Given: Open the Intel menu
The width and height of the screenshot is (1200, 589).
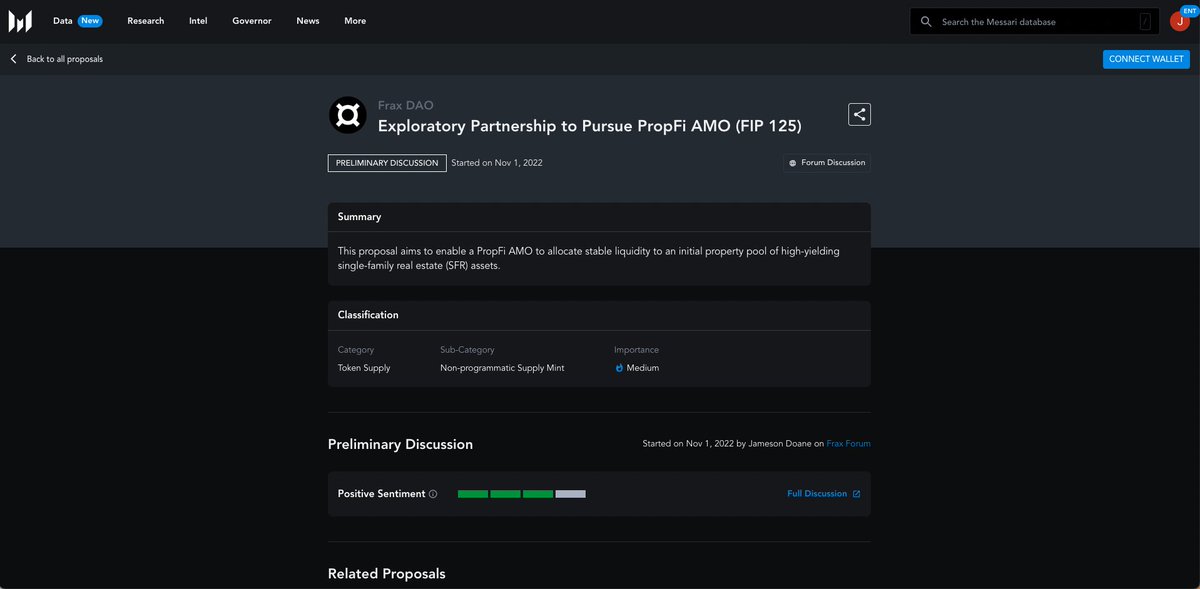Looking at the screenshot, I should point(198,21).
